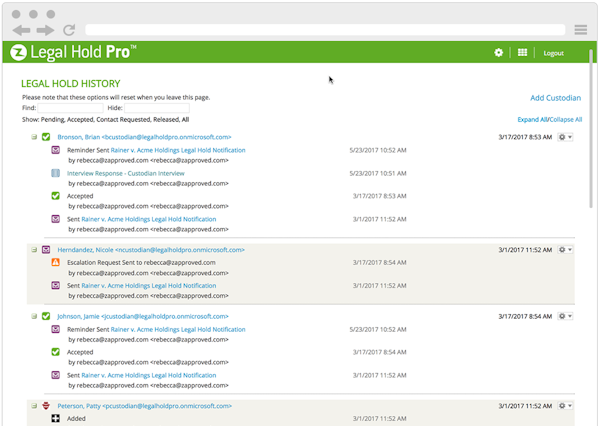The image size is (600, 426).
Task: Open gear dropdown for Johnson, Jamie row
Action: pyautogui.click(x=565, y=317)
